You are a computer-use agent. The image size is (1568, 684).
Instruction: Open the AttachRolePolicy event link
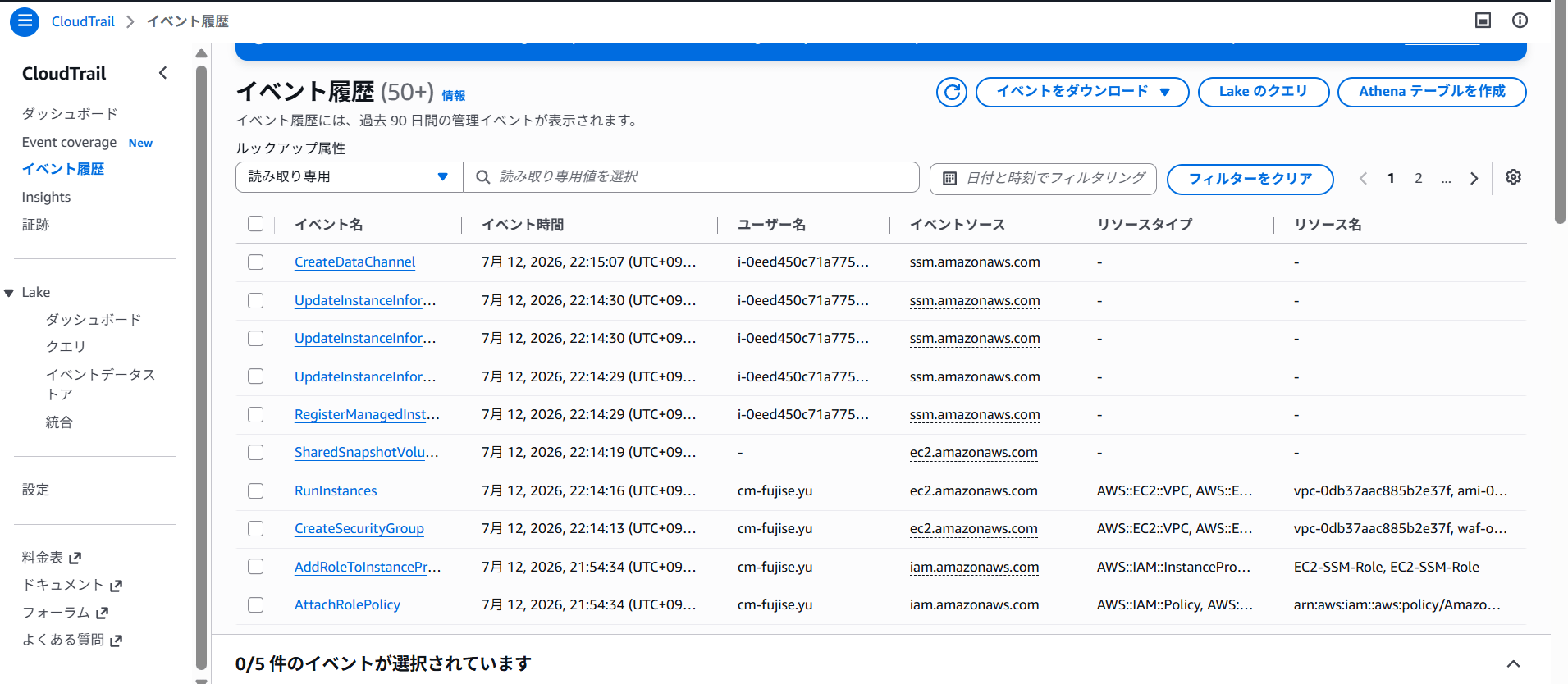tap(347, 604)
